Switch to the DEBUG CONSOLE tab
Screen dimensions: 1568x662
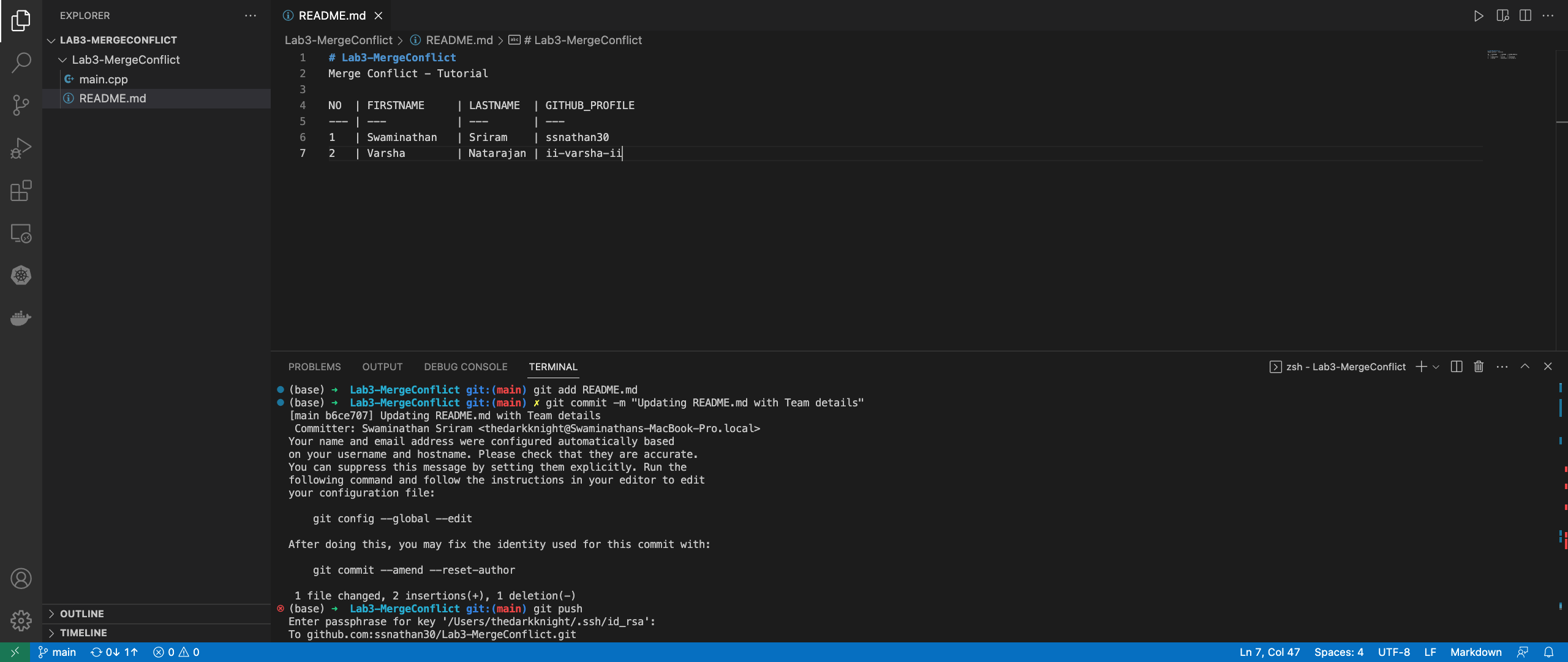[x=466, y=367]
